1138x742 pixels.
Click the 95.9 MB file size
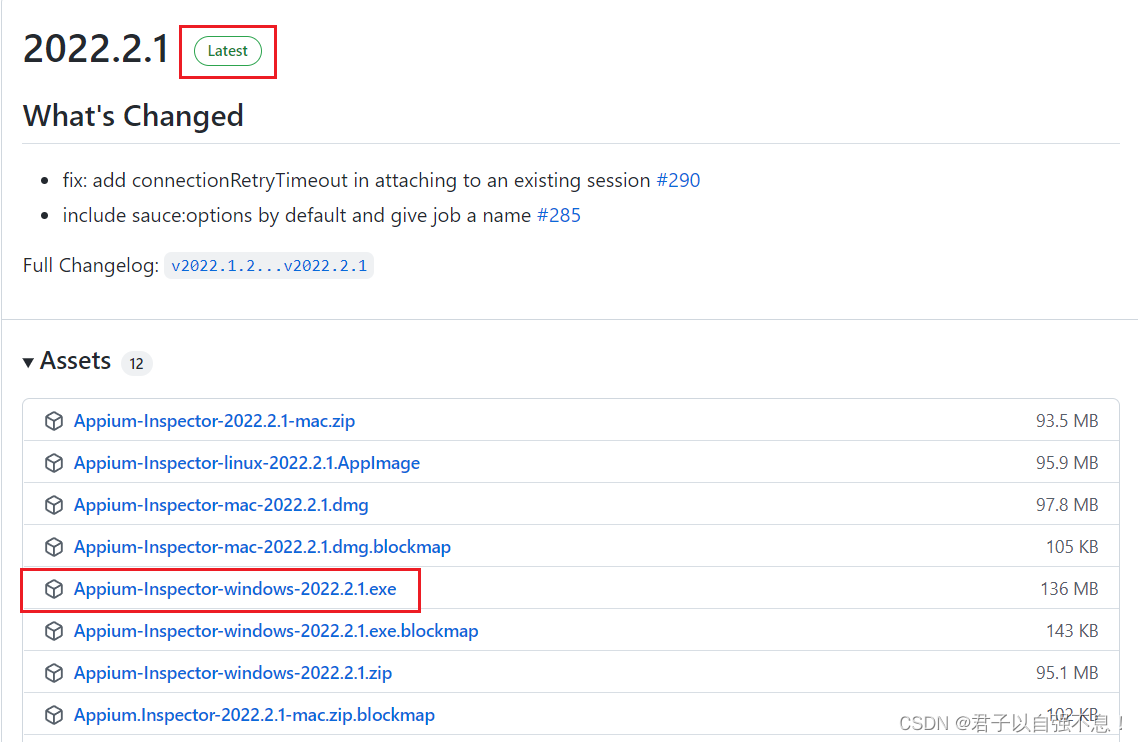tap(1067, 463)
